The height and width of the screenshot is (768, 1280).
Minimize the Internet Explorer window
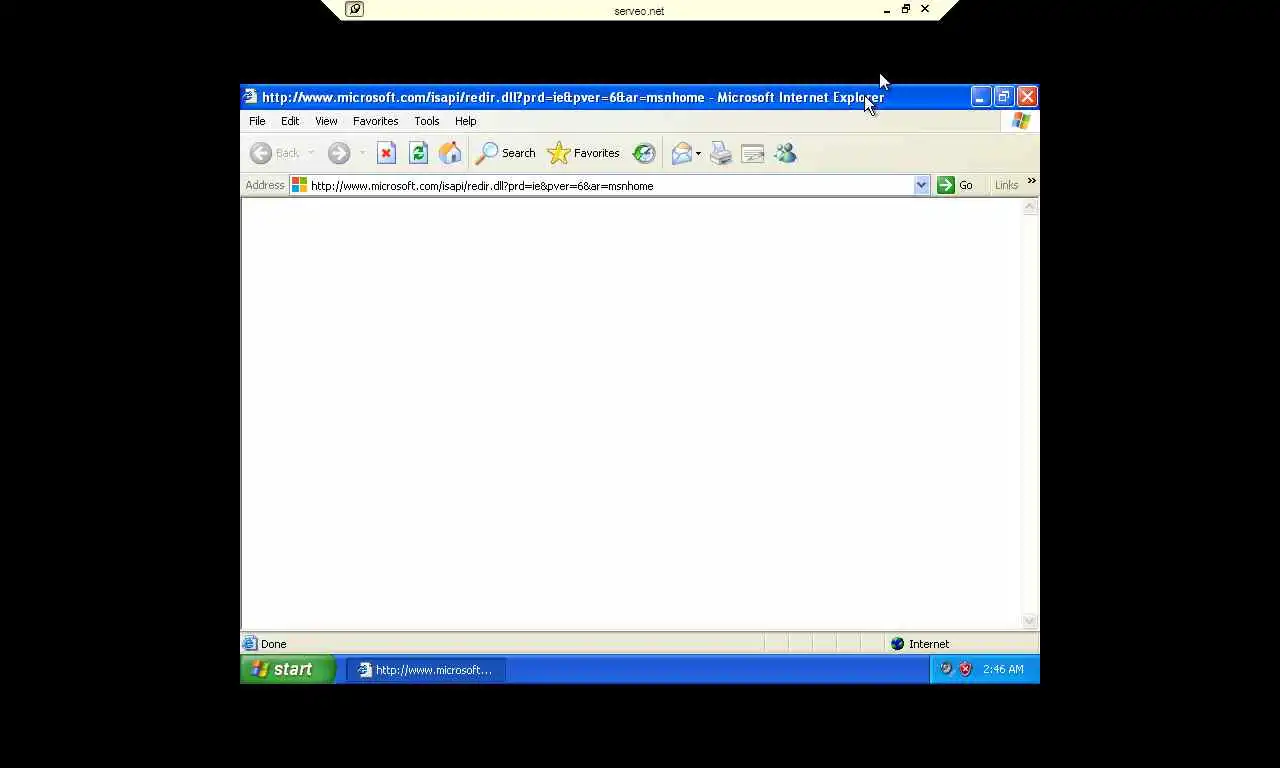coord(980,97)
